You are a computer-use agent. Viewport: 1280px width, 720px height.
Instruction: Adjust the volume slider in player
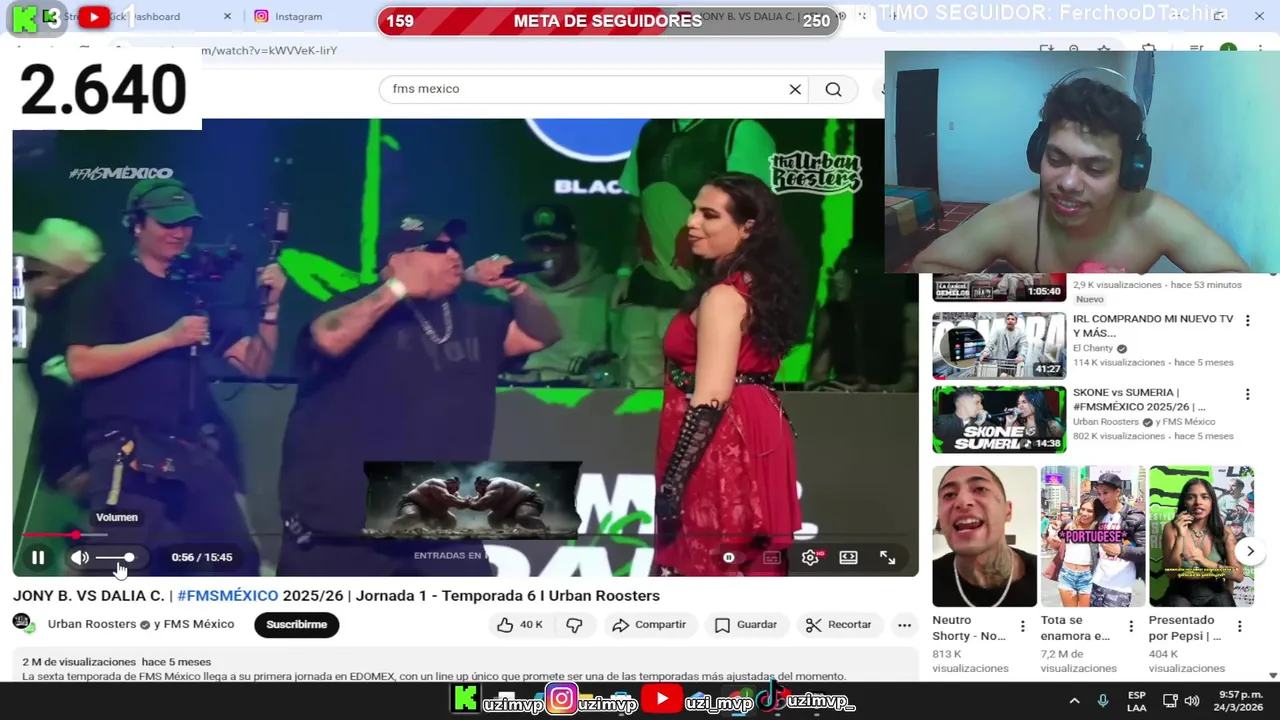point(115,557)
